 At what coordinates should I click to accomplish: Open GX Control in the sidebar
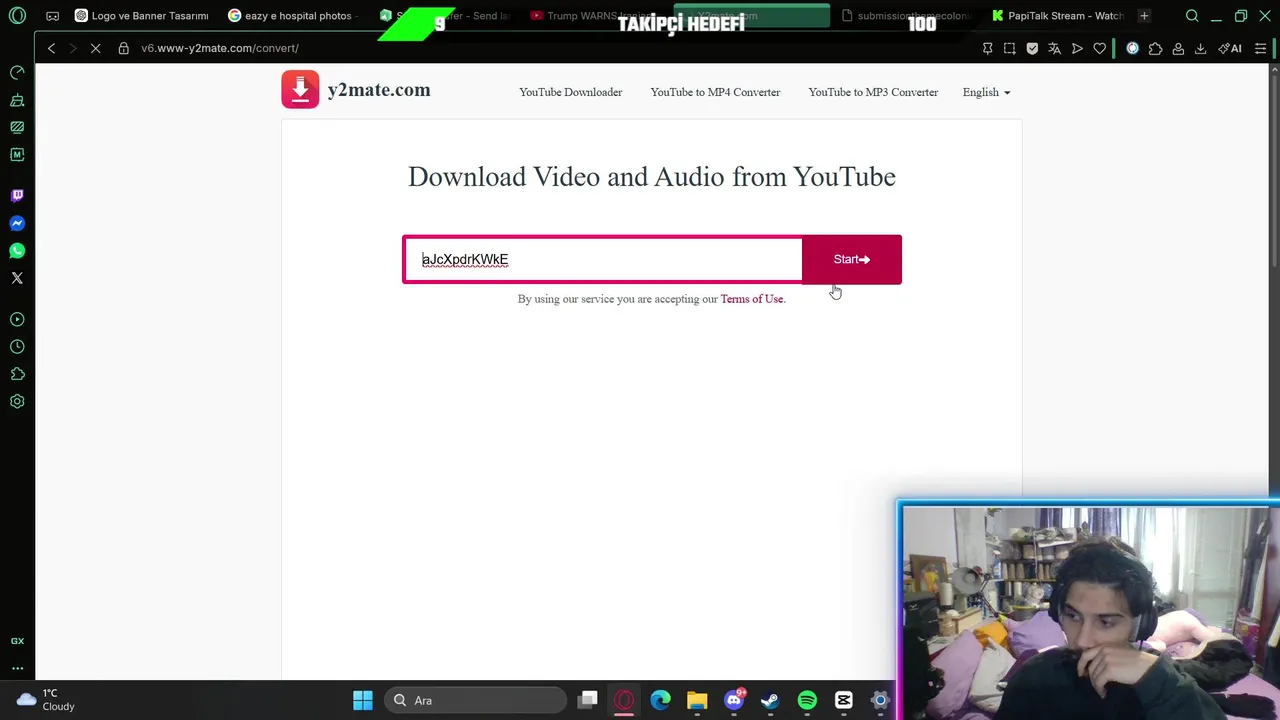coord(17,73)
